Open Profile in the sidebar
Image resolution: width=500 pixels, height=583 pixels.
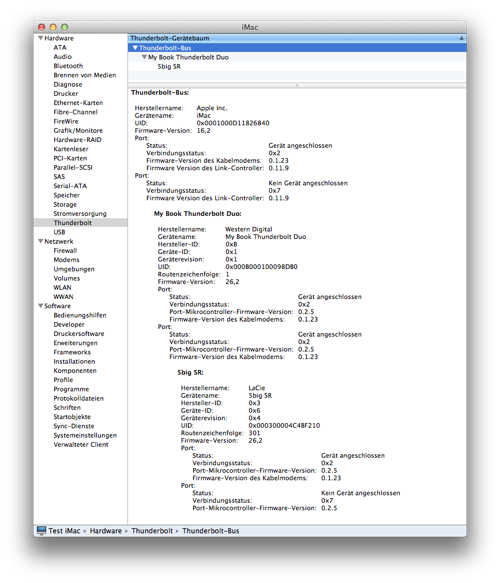[x=63, y=380]
